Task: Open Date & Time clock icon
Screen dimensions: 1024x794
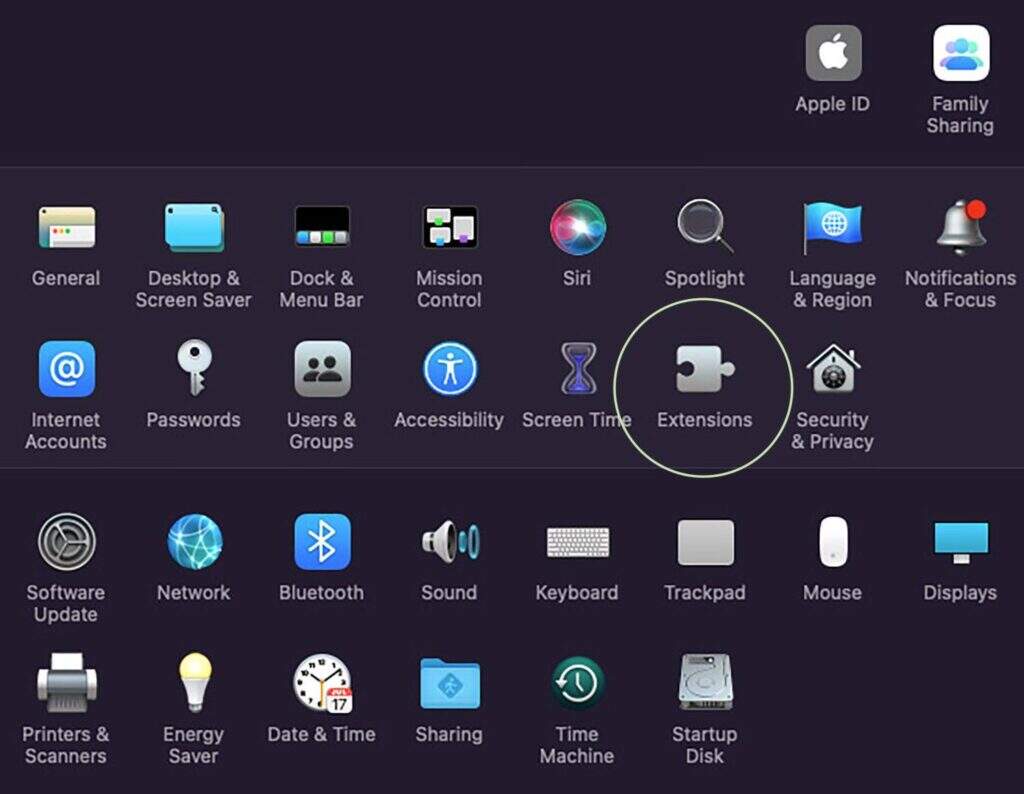Action: coord(323,683)
